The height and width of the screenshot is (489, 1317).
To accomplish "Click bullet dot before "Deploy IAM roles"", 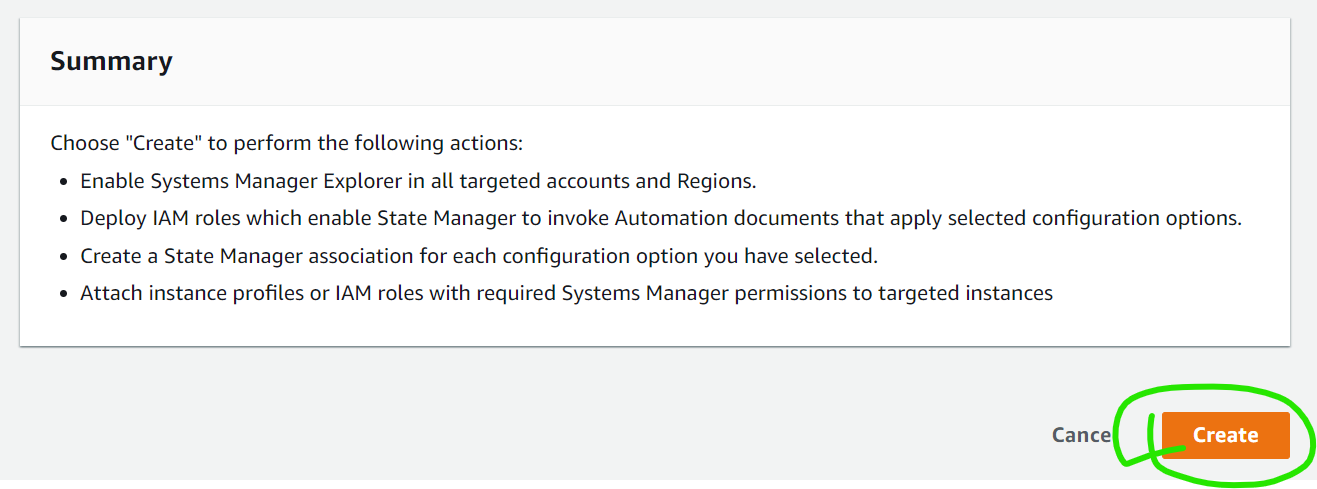I will [63, 219].
